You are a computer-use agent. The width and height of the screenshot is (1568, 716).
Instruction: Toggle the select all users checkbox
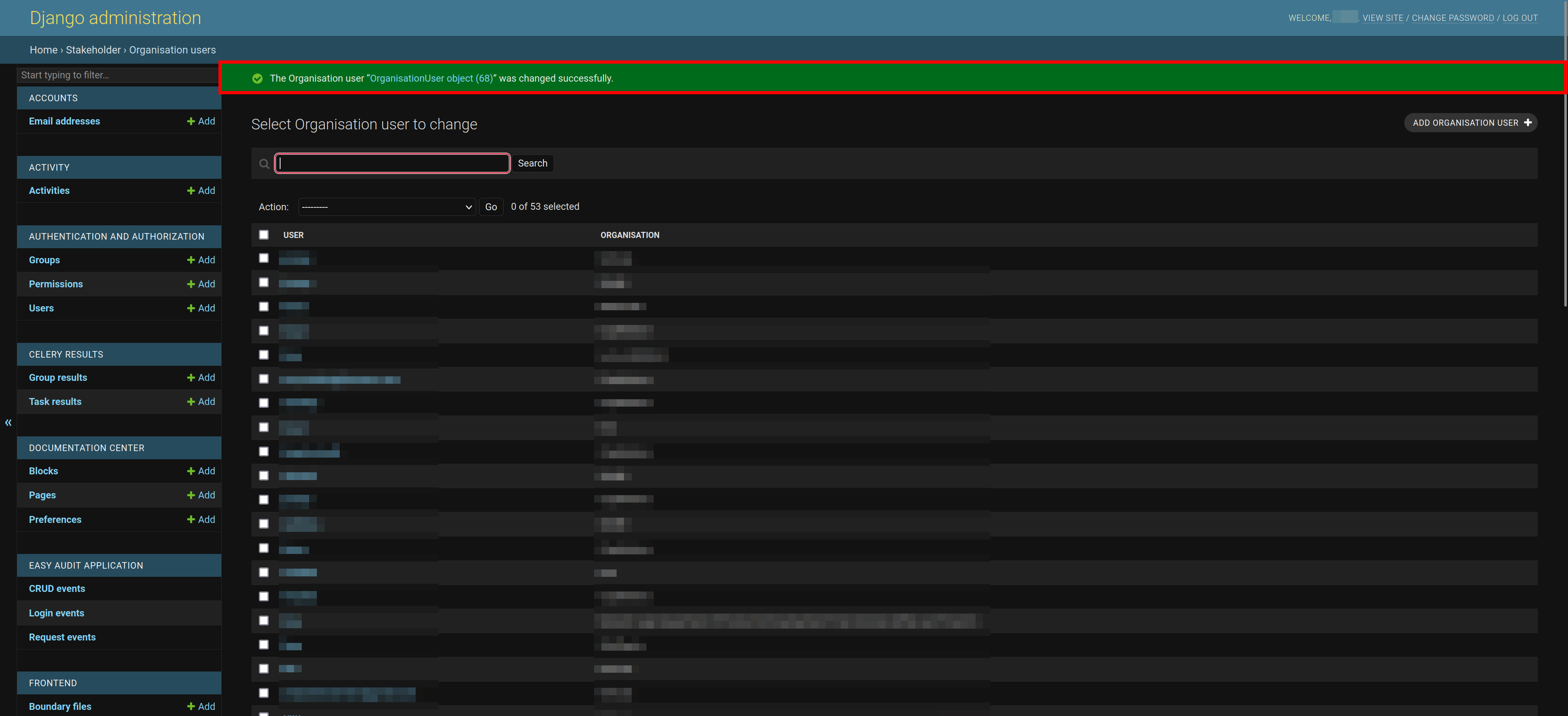(x=264, y=234)
